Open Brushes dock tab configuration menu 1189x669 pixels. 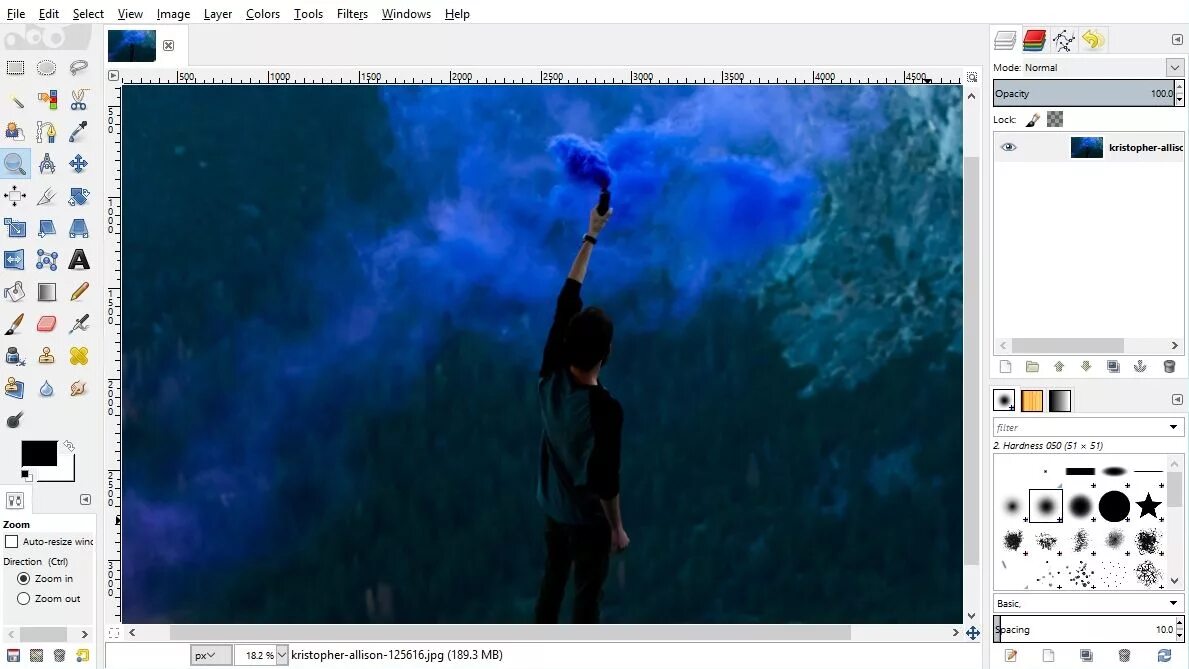1177,400
